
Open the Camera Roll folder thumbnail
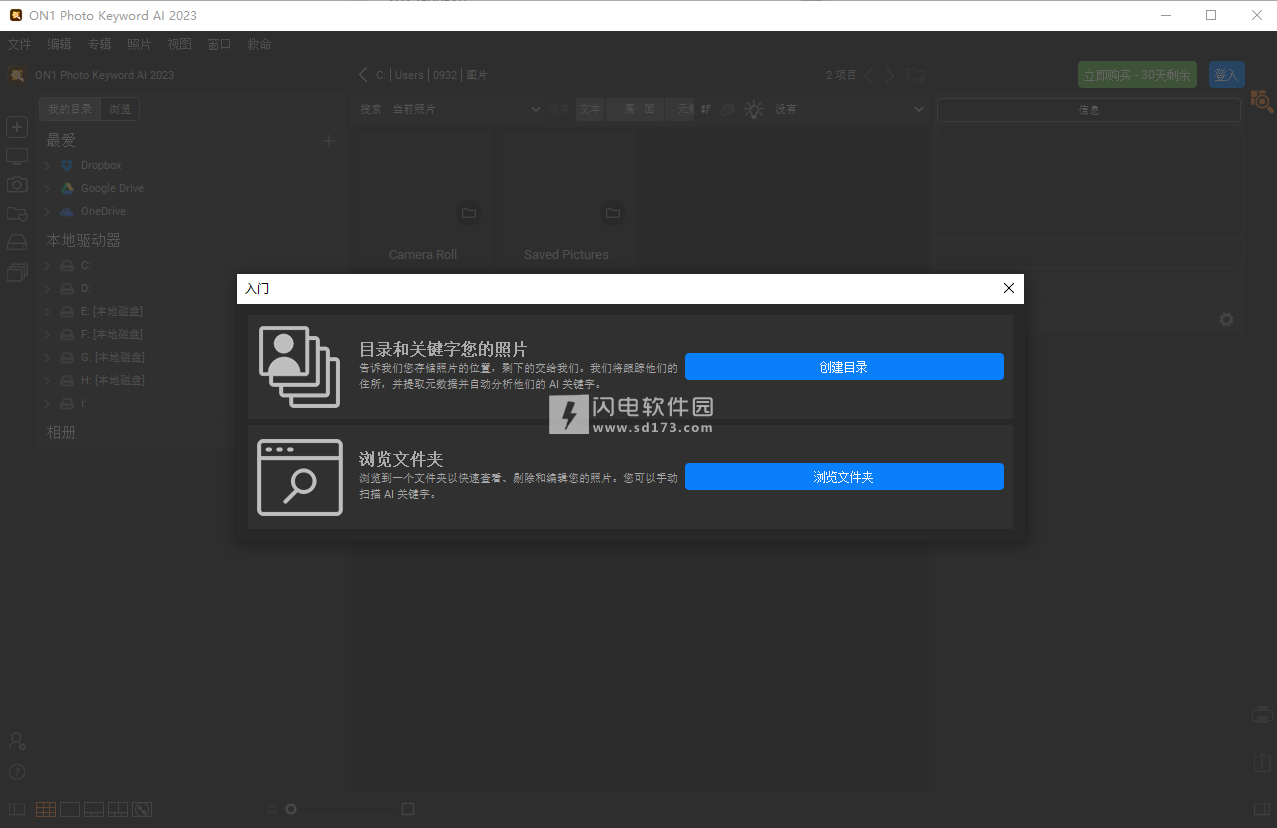pyautogui.click(x=423, y=200)
